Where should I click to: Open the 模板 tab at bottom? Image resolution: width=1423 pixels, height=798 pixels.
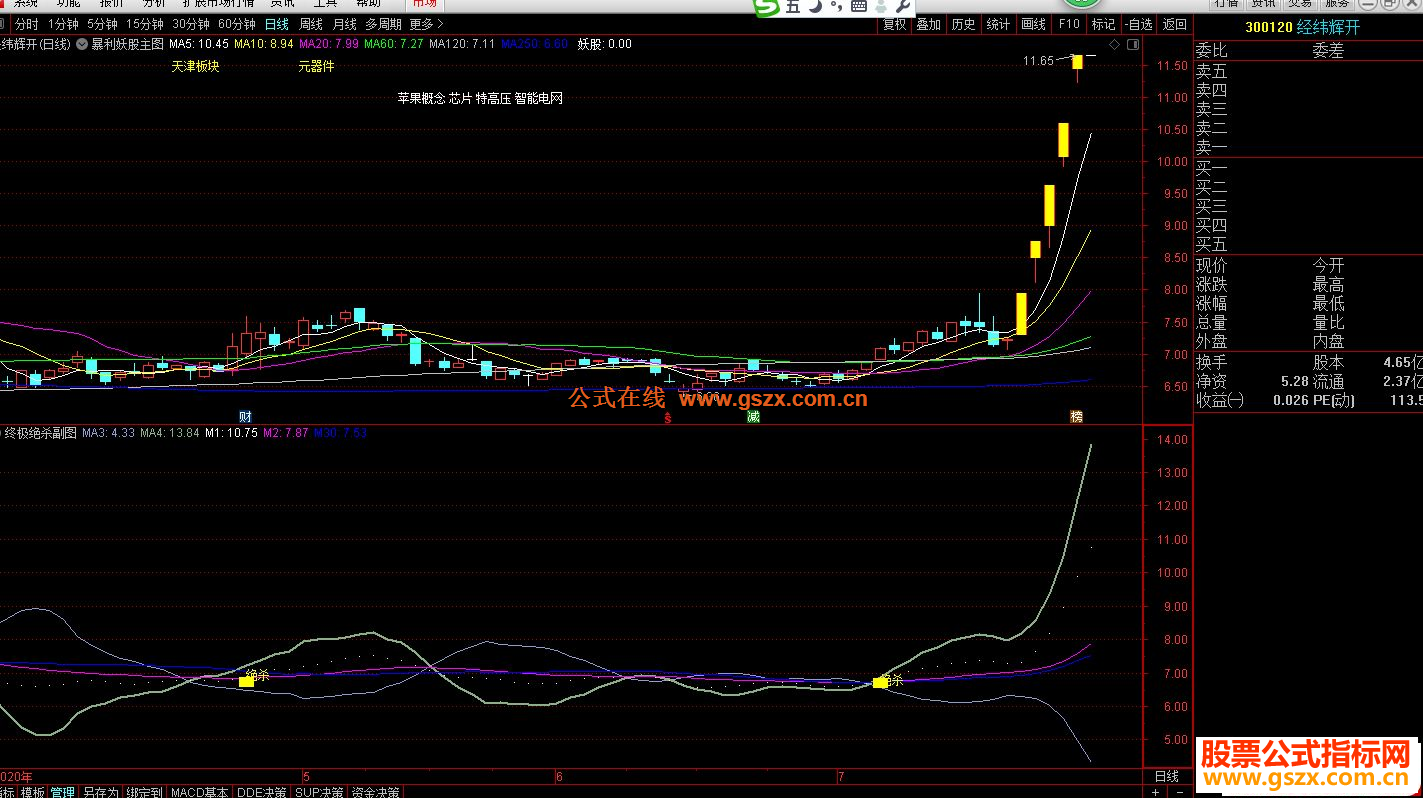pyautogui.click(x=33, y=792)
